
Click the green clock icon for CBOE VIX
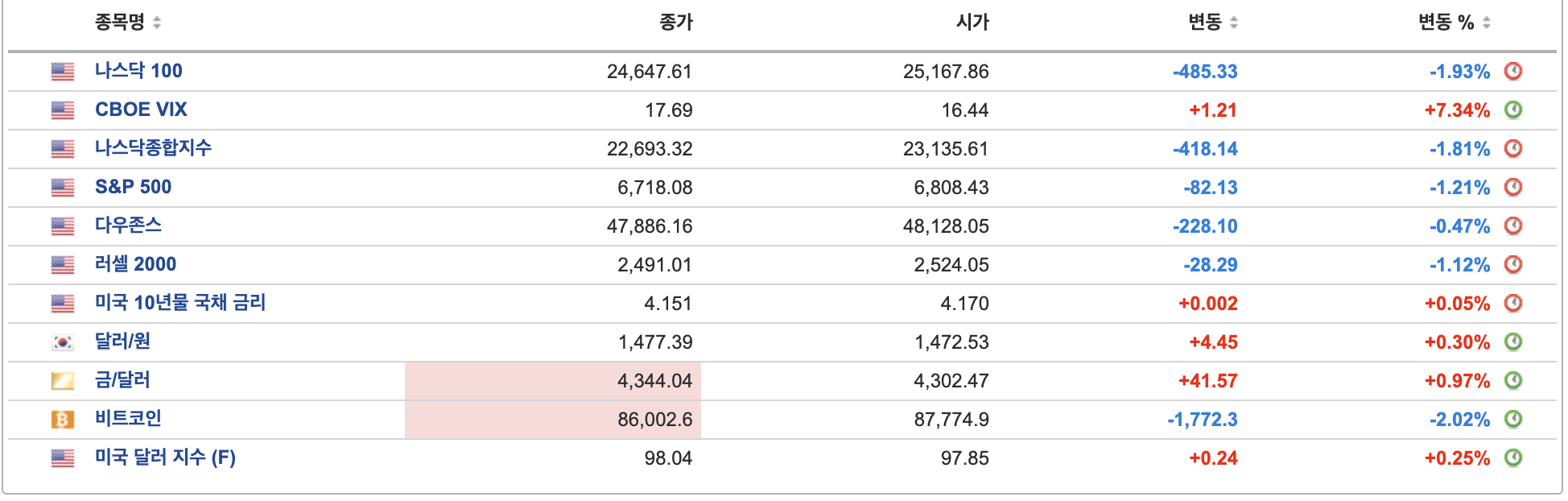(x=1513, y=110)
